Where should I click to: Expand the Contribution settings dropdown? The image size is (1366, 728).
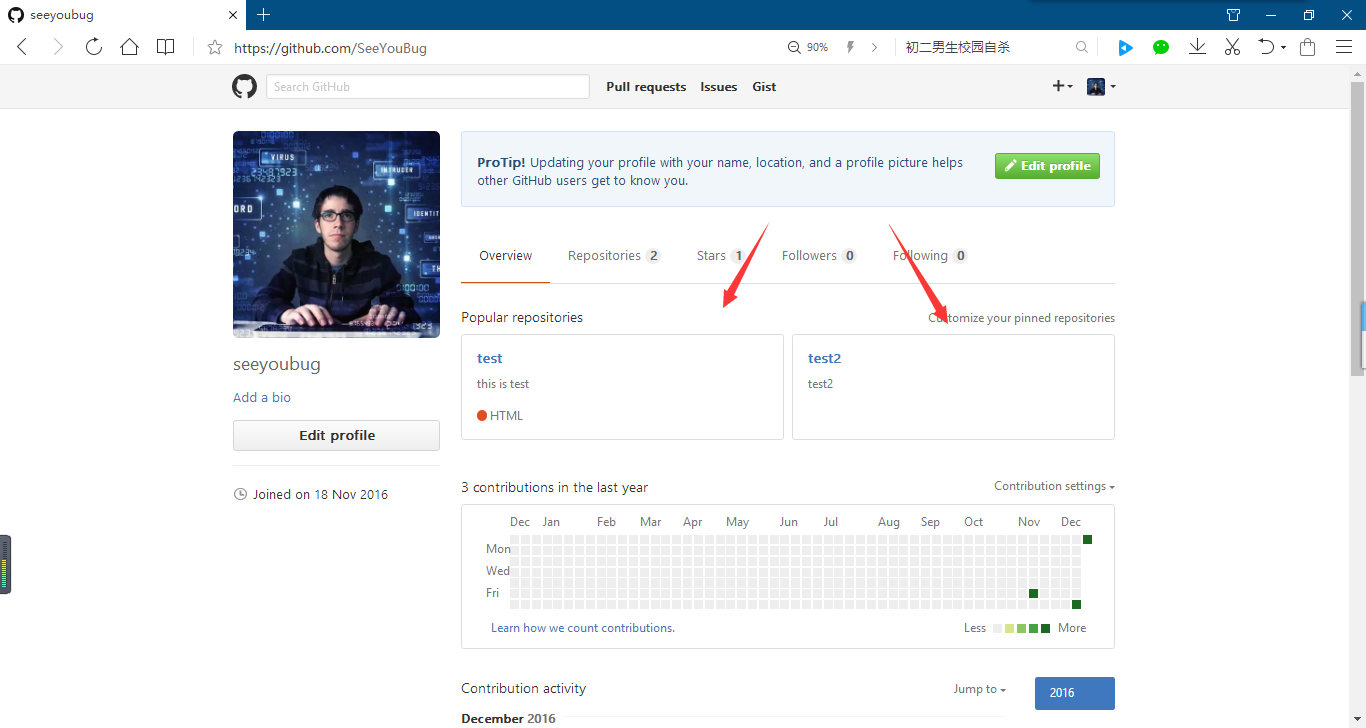[1054, 486]
